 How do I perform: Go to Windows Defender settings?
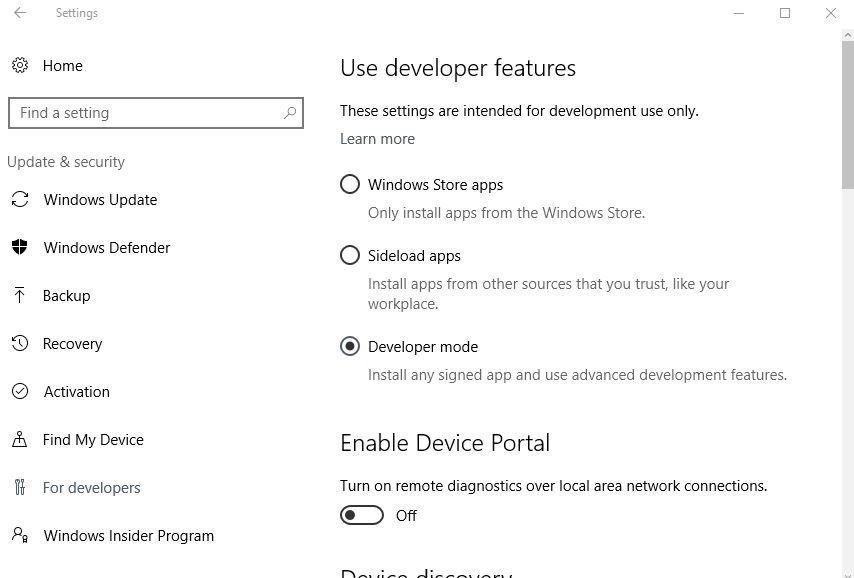(107, 248)
